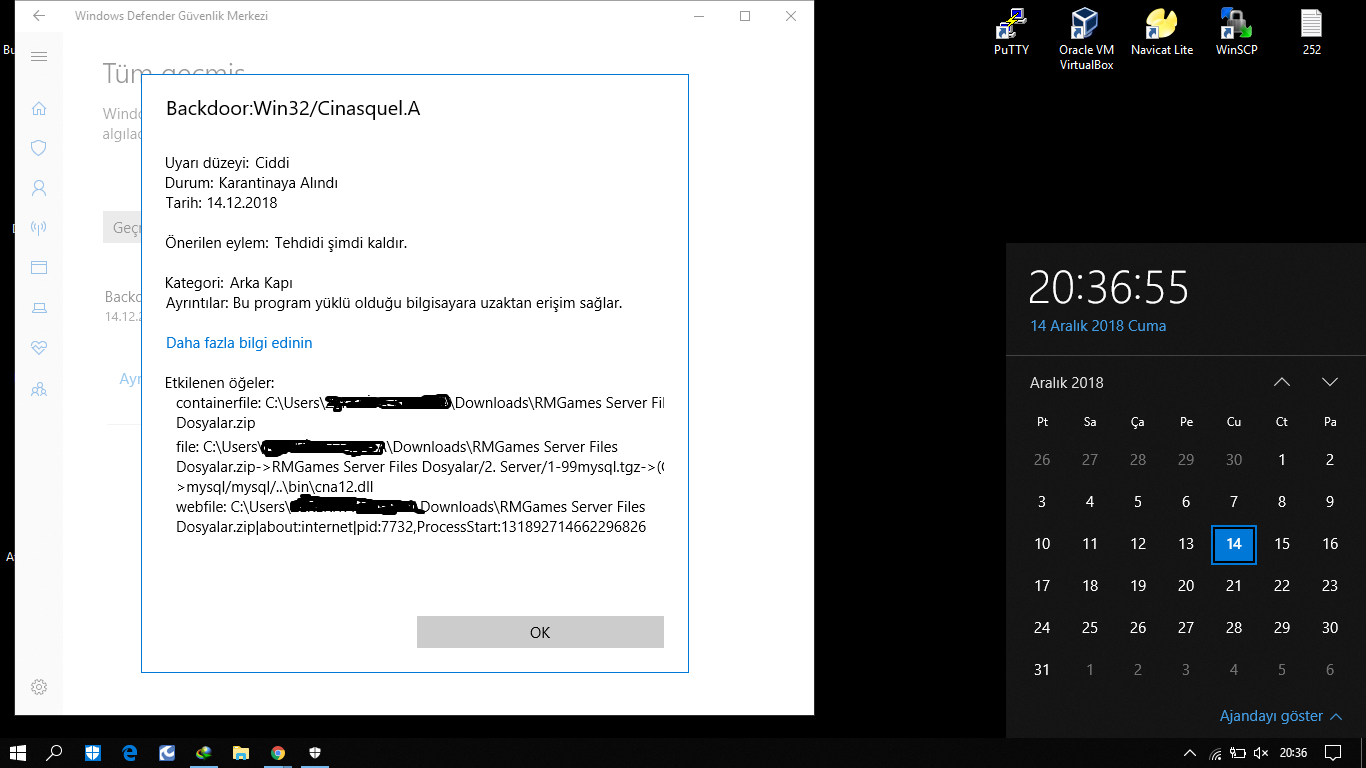
Task: Expand agenda with Ajandayı göster
Action: pyautogui.click(x=1281, y=716)
